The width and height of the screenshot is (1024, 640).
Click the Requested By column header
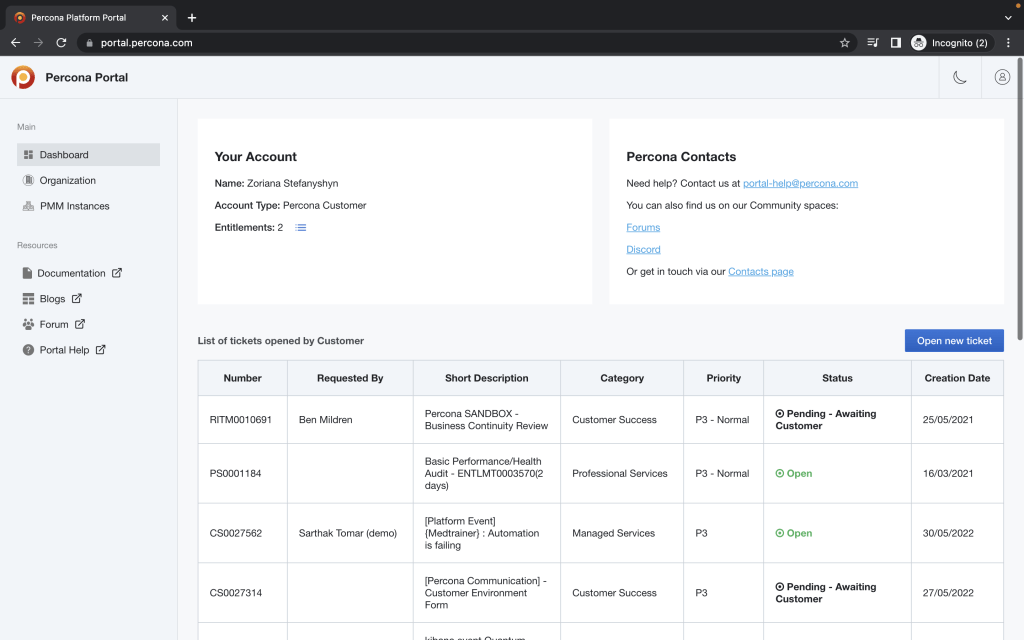pos(350,378)
